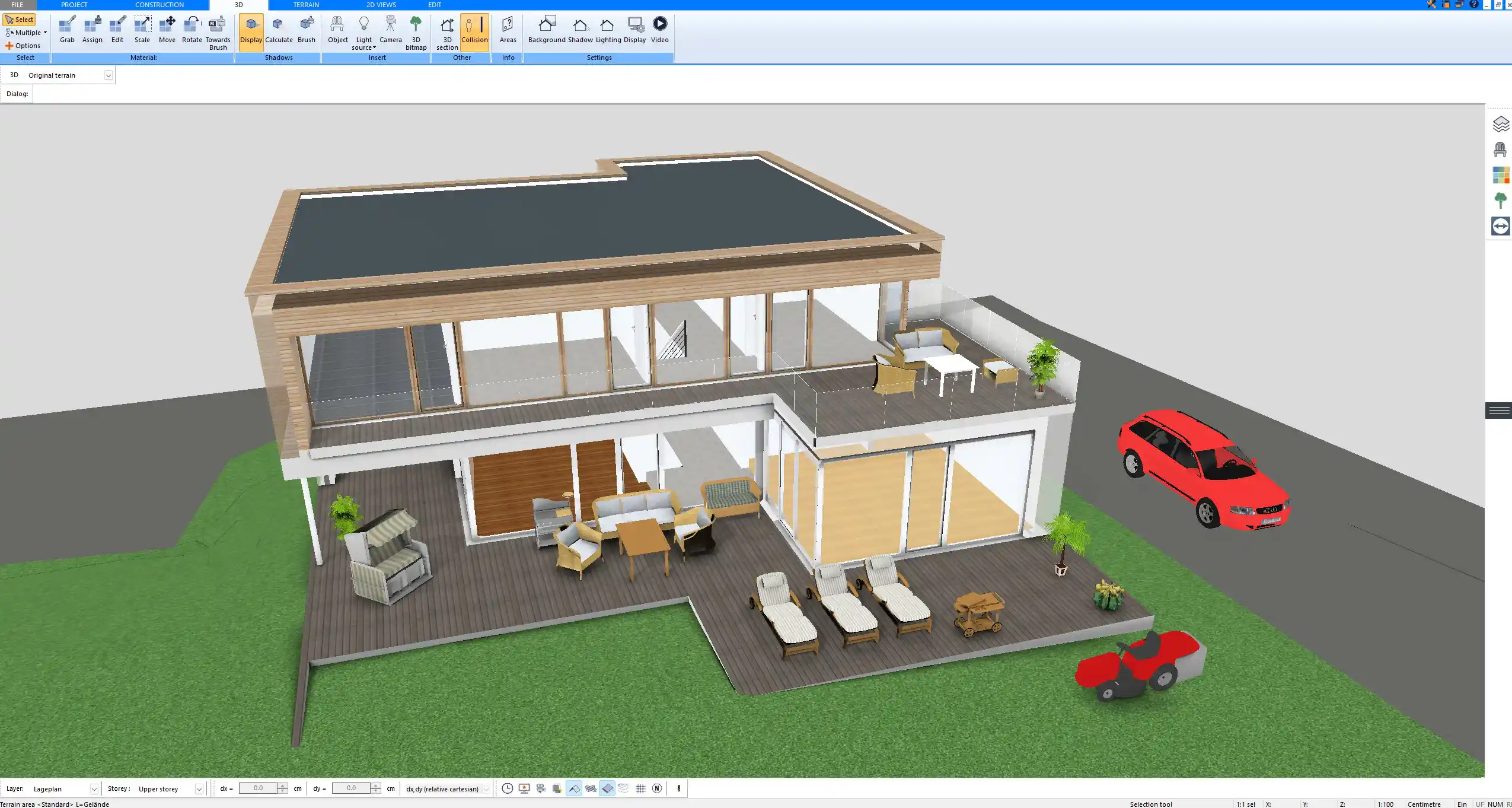Switch to the EDIT tab
The width and height of the screenshot is (1512, 808).
[x=435, y=5]
